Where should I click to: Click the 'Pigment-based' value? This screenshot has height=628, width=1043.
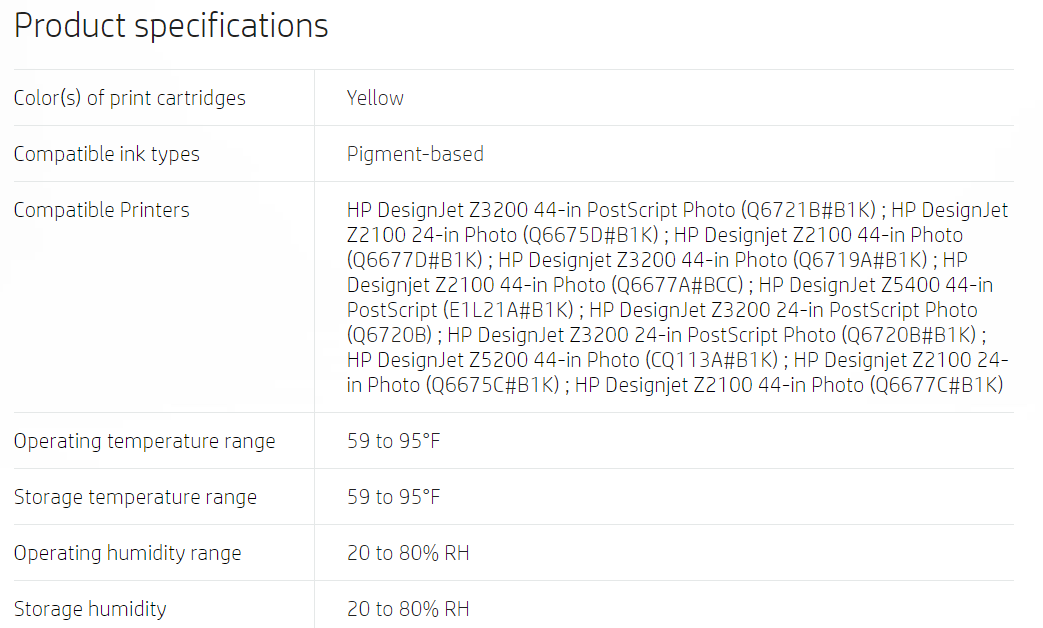point(415,154)
